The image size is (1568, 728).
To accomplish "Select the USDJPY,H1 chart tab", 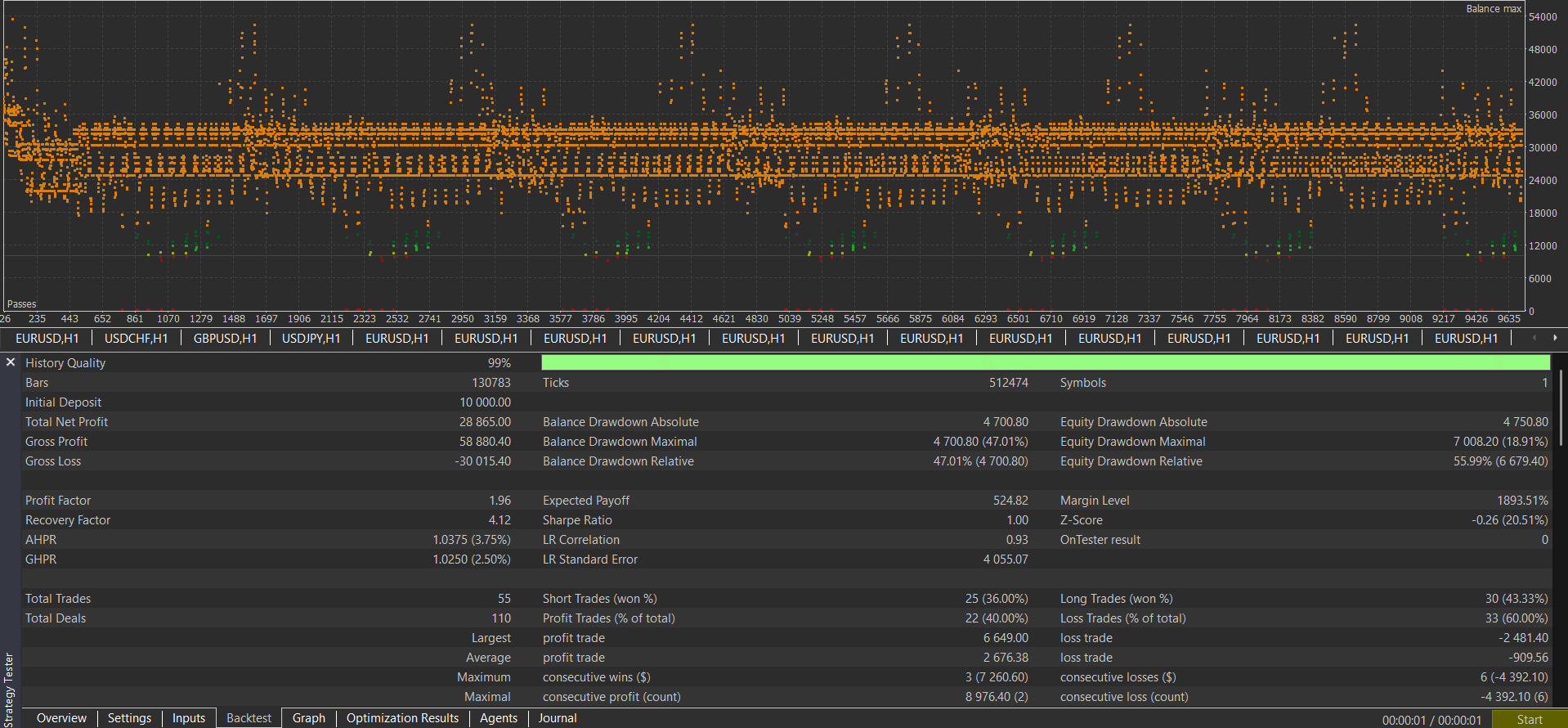I will point(311,339).
